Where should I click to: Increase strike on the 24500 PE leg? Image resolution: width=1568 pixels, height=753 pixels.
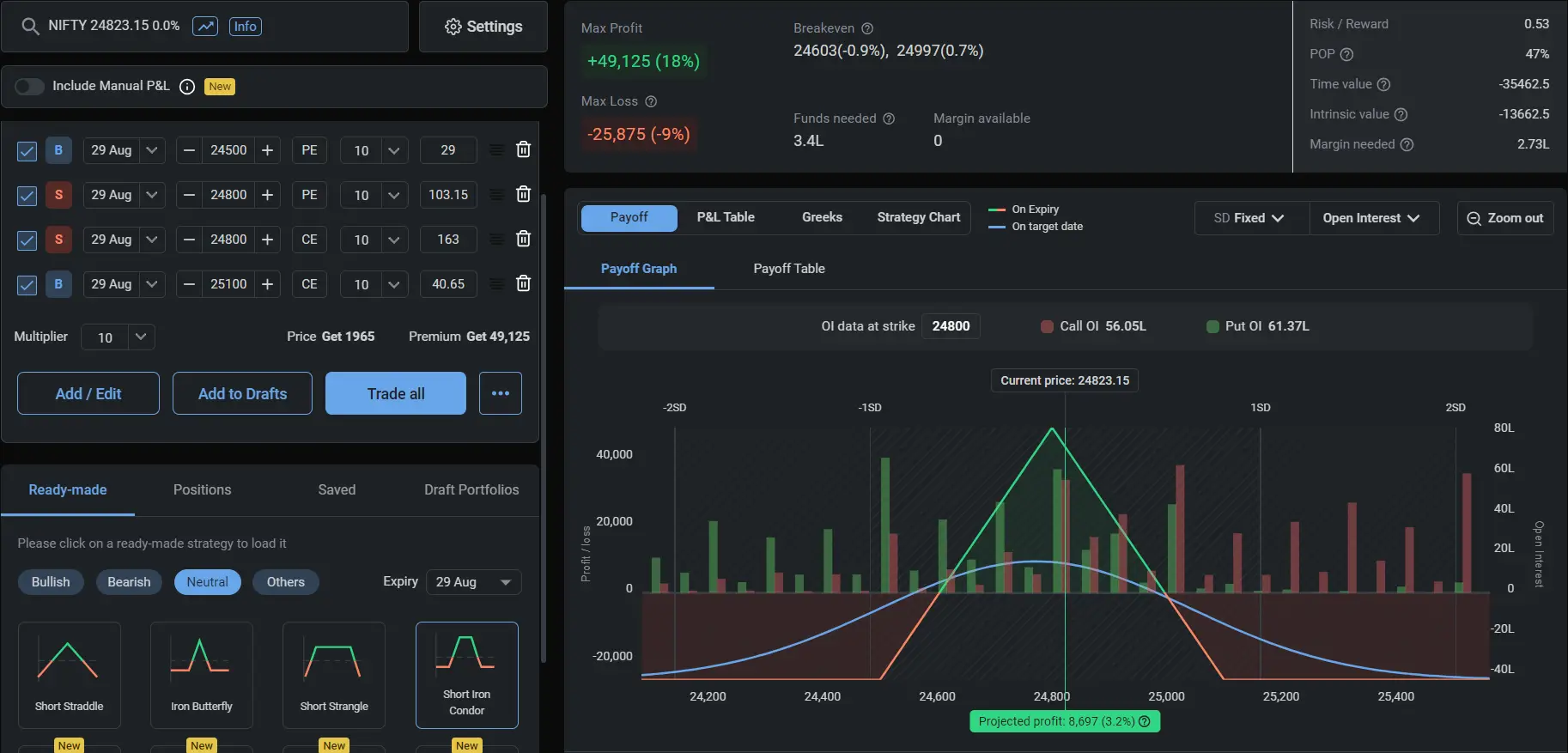[267, 150]
